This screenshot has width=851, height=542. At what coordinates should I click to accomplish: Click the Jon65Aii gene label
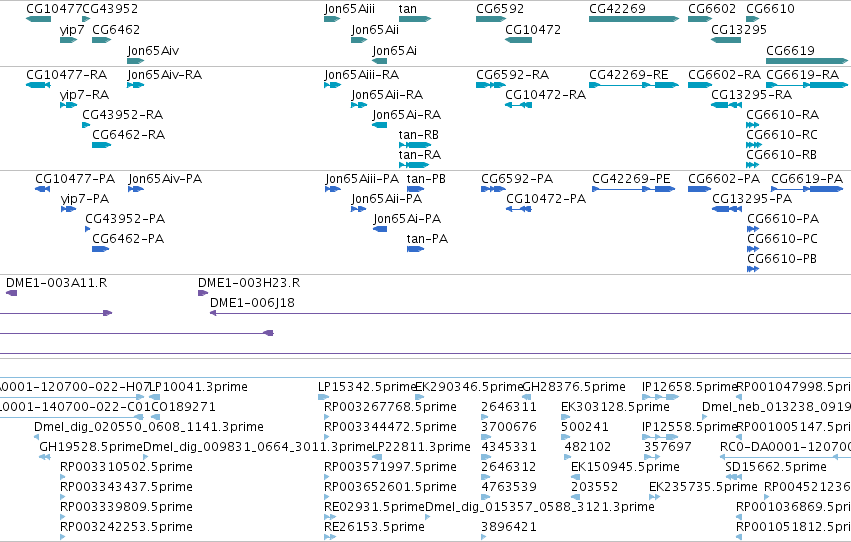pos(375,30)
